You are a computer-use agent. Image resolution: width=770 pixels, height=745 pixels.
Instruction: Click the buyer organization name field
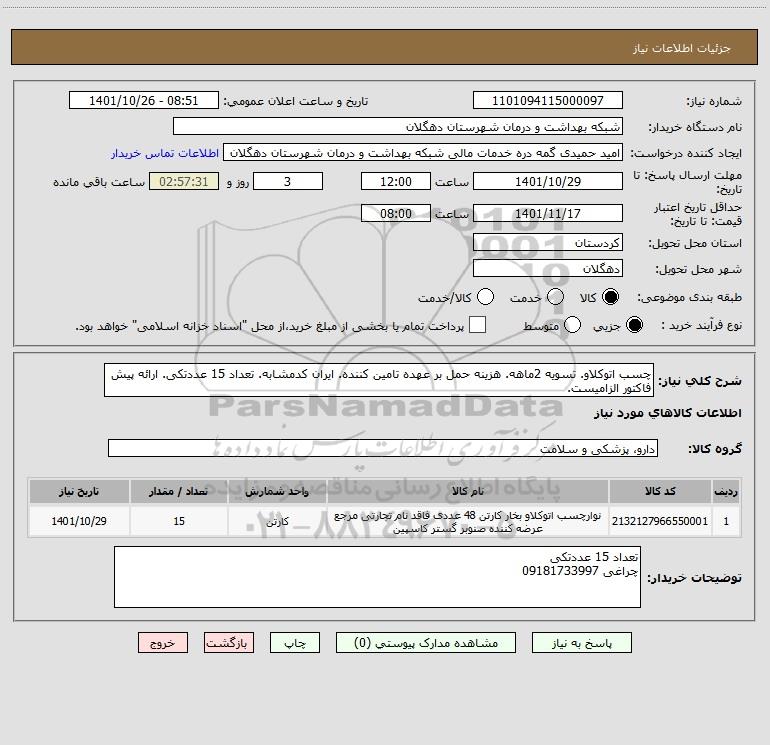coord(398,127)
